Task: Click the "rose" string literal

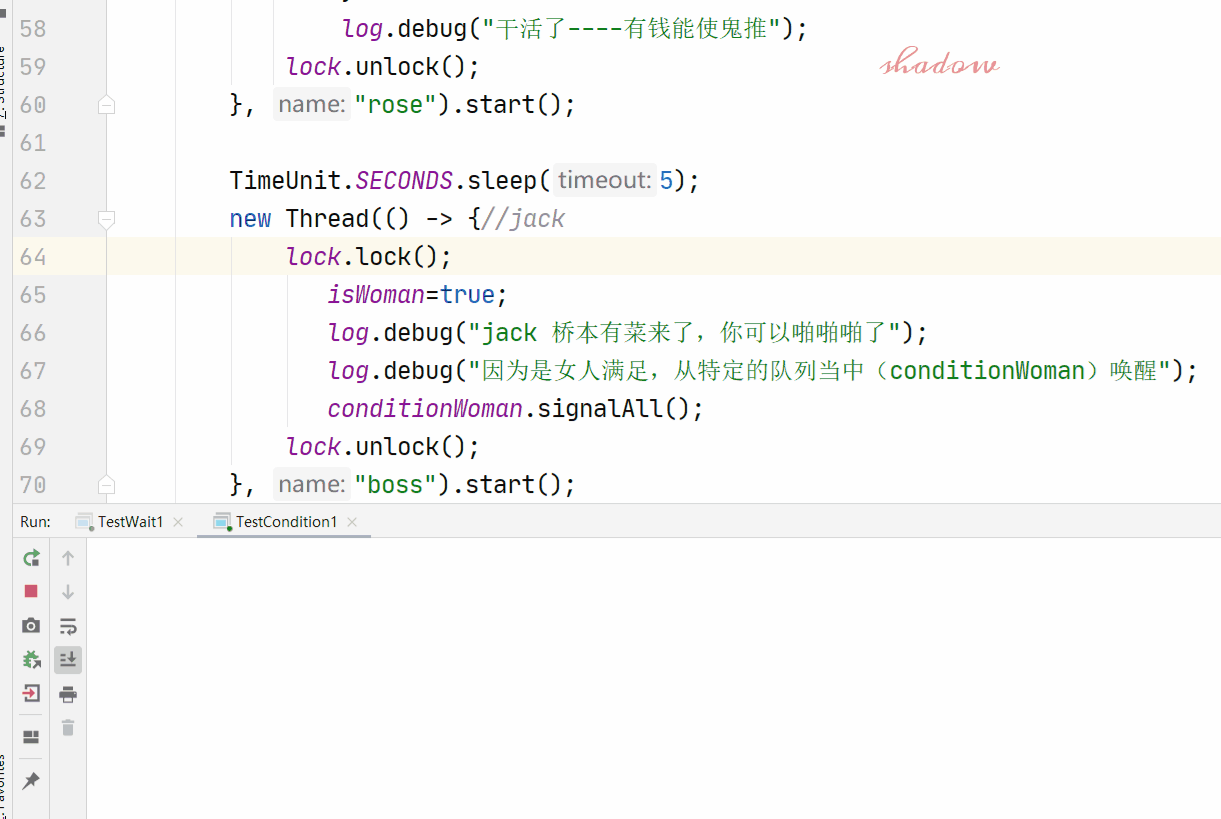Action: pyautogui.click(x=396, y=104)
